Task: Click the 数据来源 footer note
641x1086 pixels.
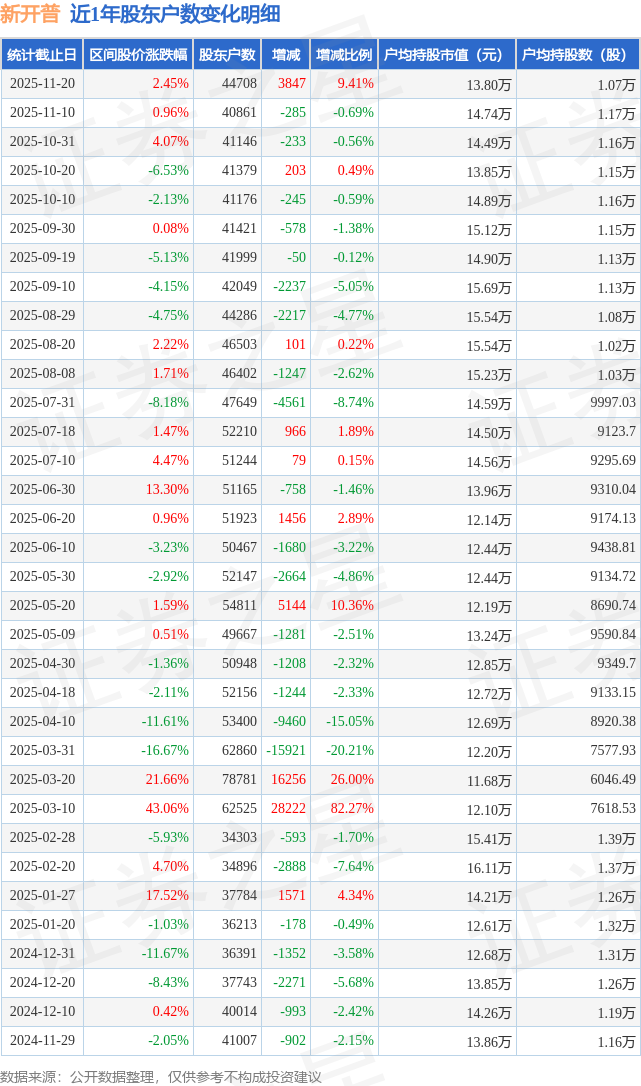Action: point(161,1076)
